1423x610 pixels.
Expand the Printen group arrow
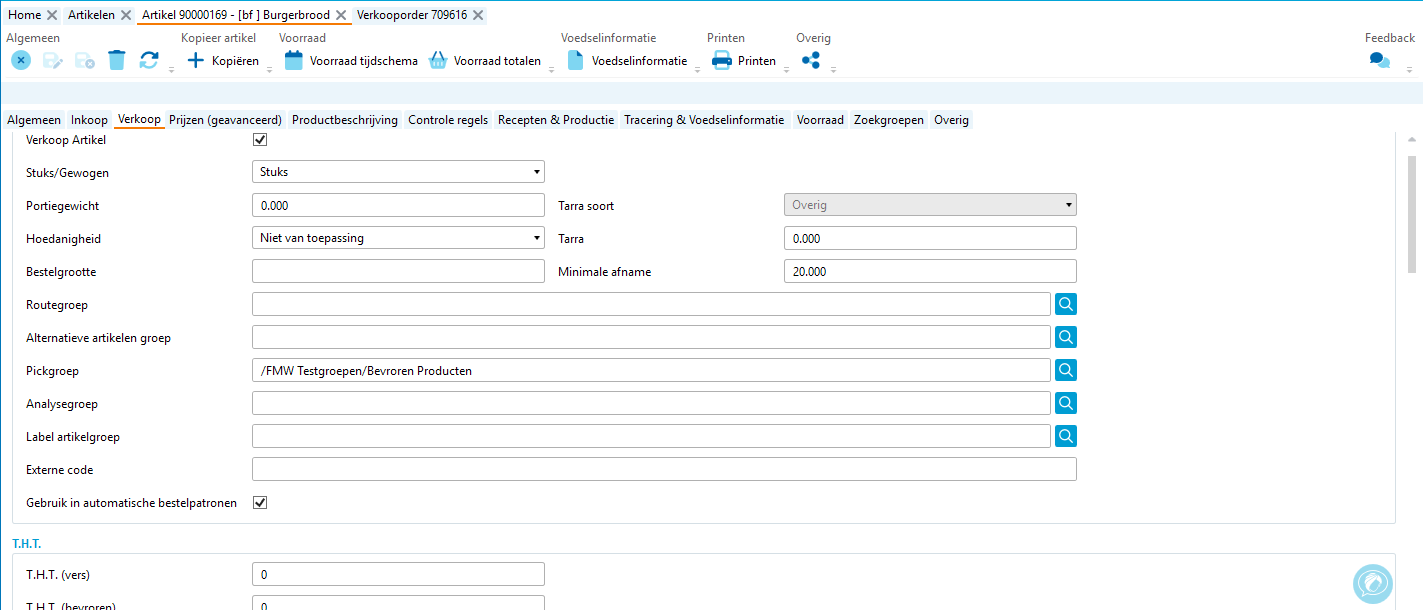coord(786,70)
